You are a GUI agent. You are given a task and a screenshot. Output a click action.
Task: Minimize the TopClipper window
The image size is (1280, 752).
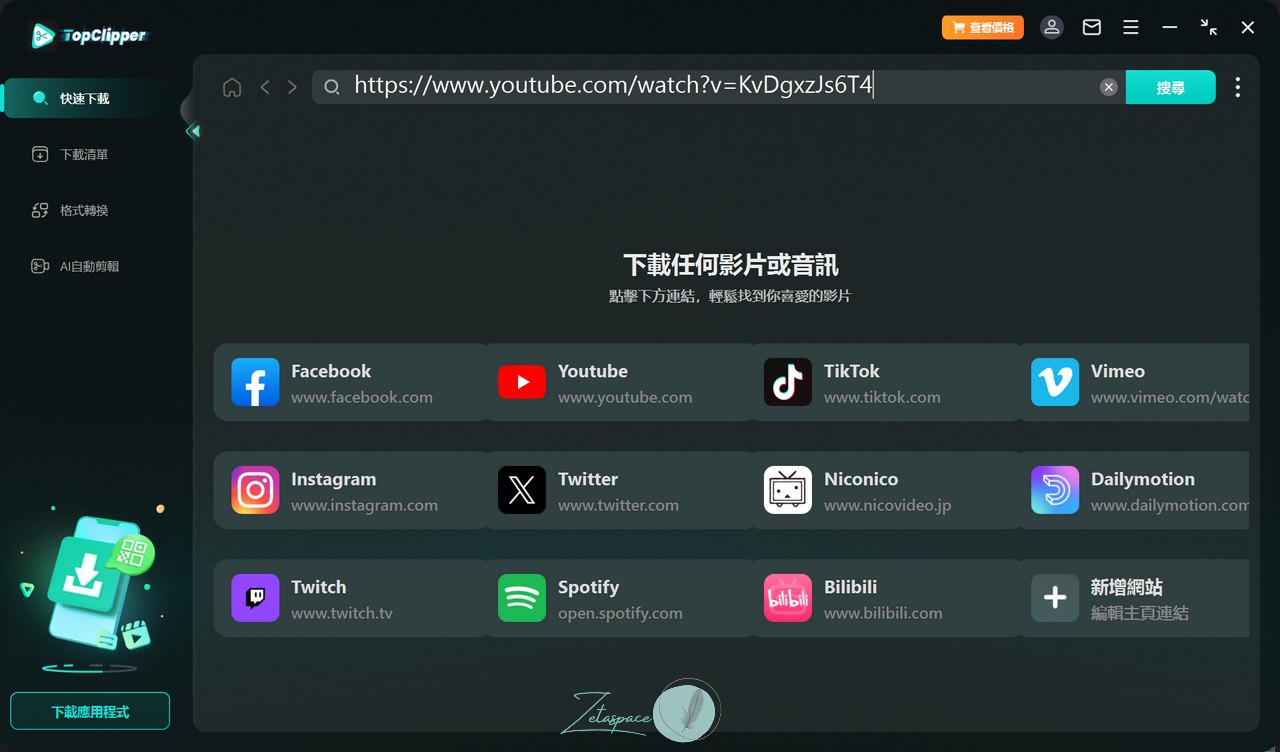(x=1170, y=28)
